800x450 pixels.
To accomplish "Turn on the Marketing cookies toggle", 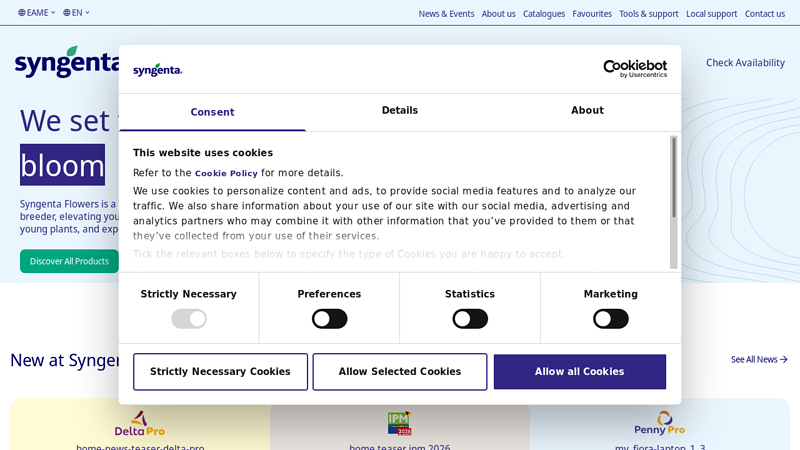I will [610, 319].
